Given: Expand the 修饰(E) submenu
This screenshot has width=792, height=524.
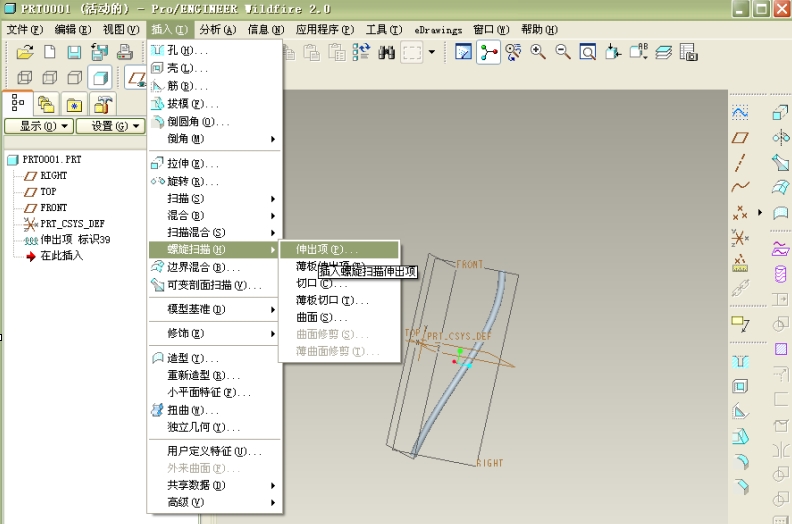Looking at the screenshot, I should click(214, 334).
